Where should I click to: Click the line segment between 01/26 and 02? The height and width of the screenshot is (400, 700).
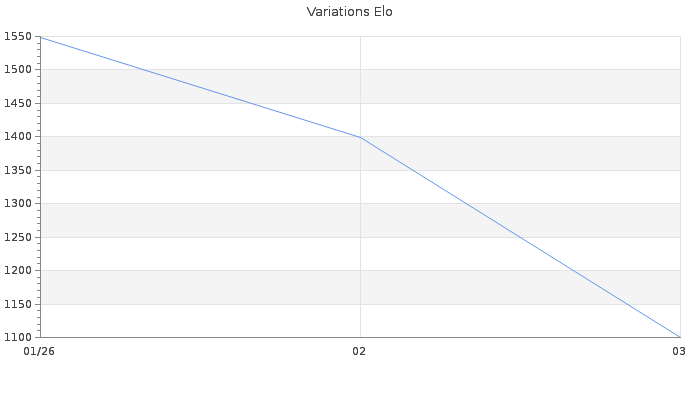click(200, 87)
